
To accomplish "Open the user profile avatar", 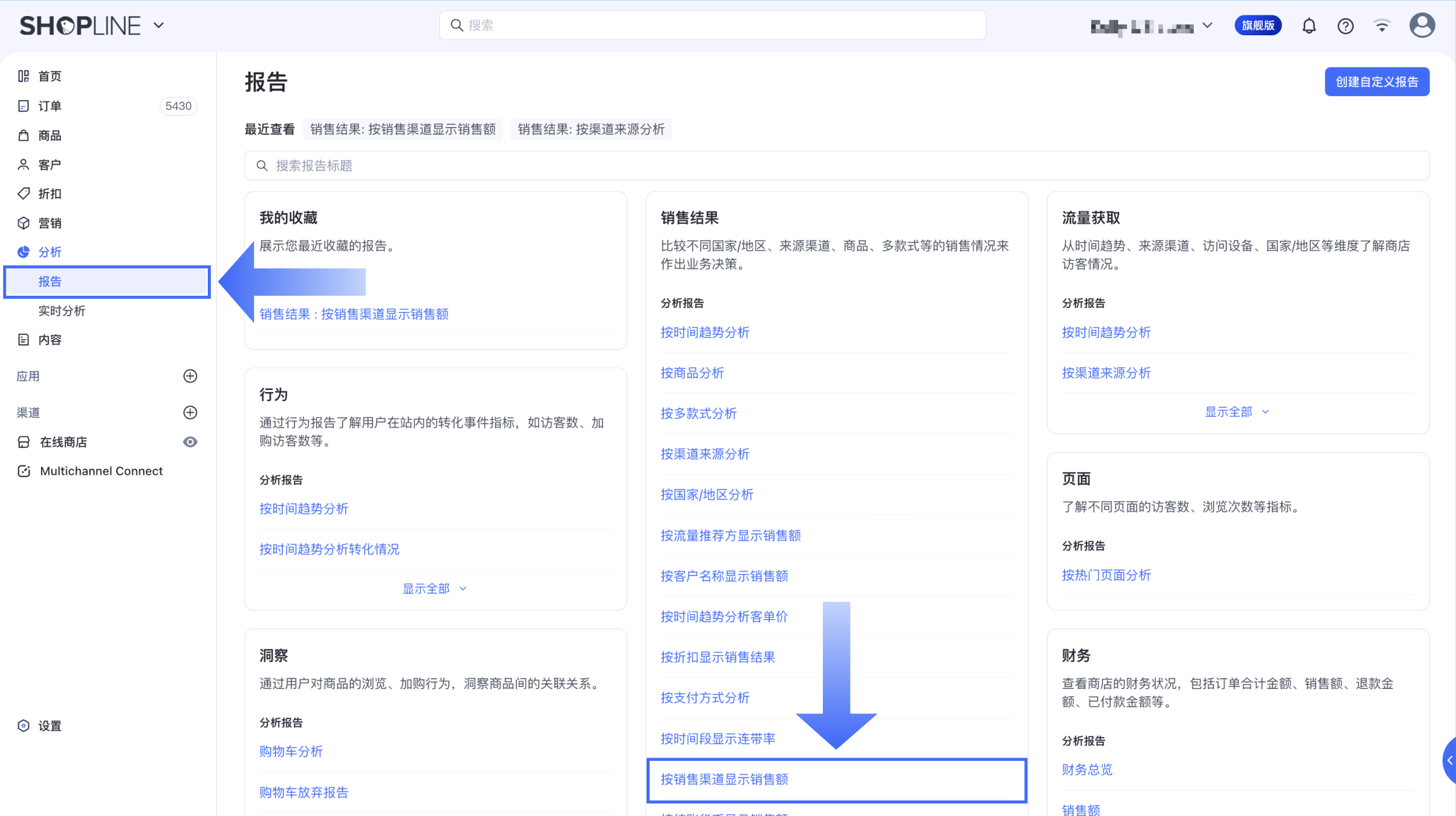I will [x=1421, y=26].
